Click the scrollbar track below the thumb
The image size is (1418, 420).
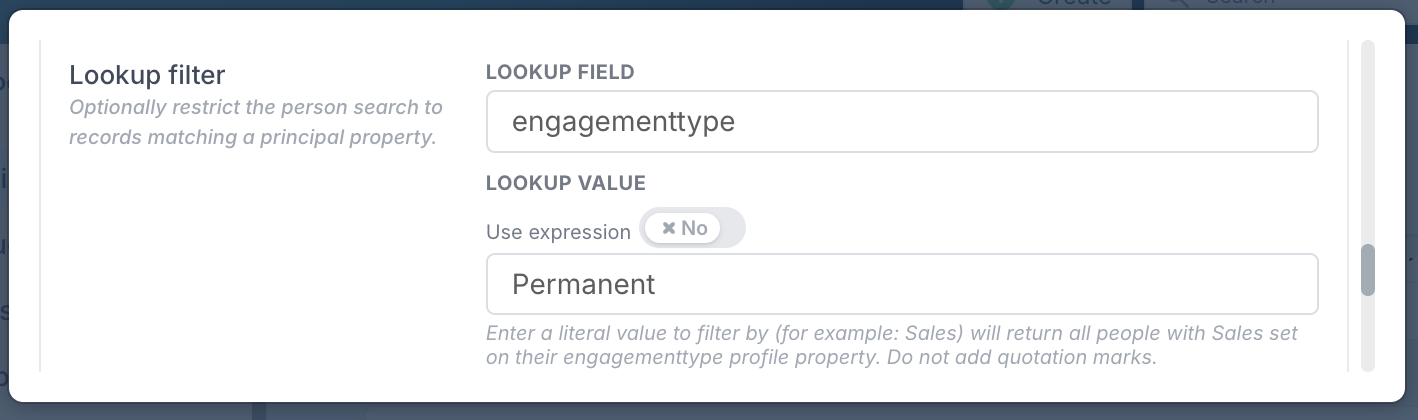pos(1367,335)
